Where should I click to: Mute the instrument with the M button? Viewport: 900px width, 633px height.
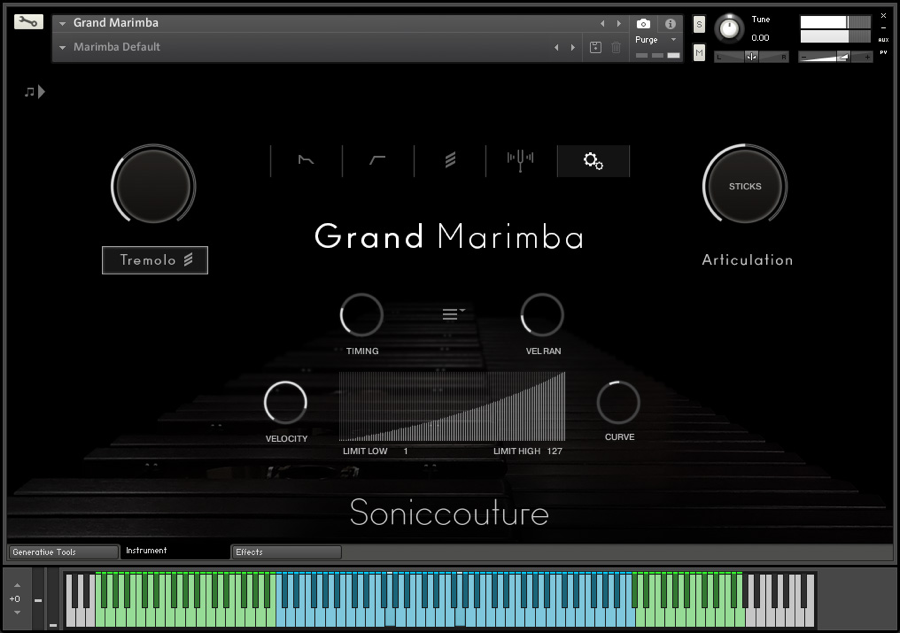699,53
